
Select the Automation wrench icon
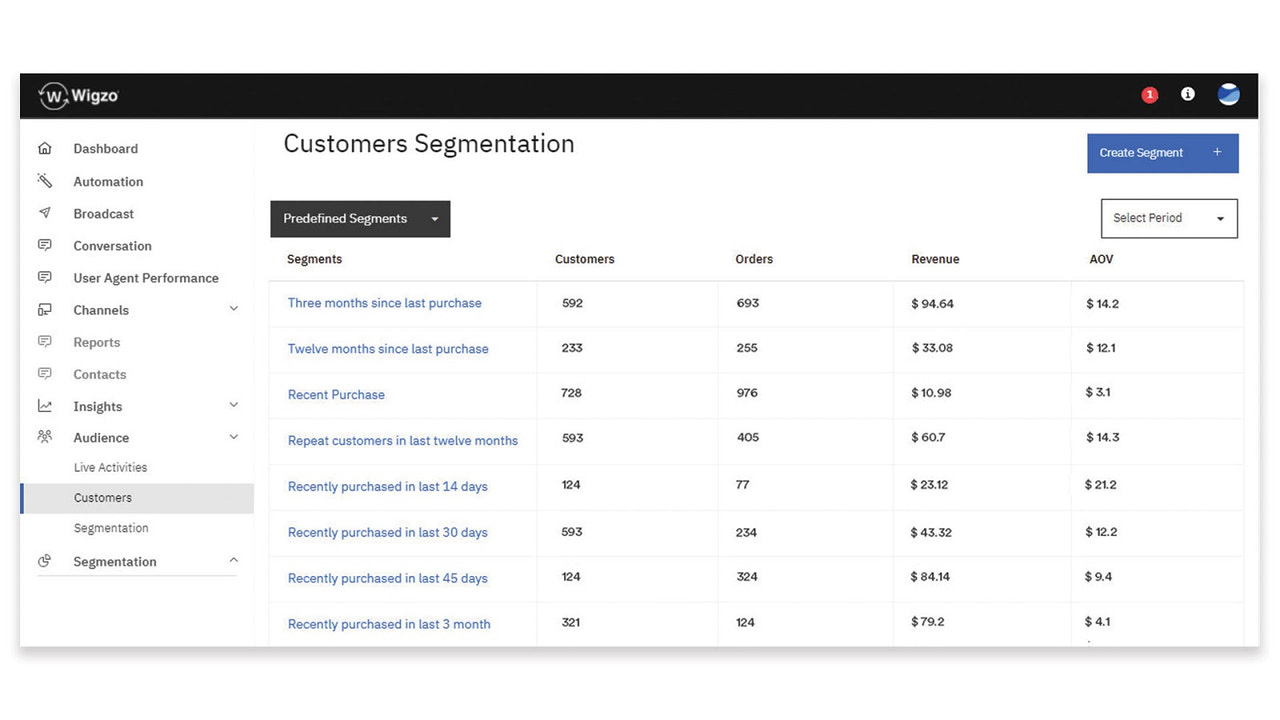point(44,180)
